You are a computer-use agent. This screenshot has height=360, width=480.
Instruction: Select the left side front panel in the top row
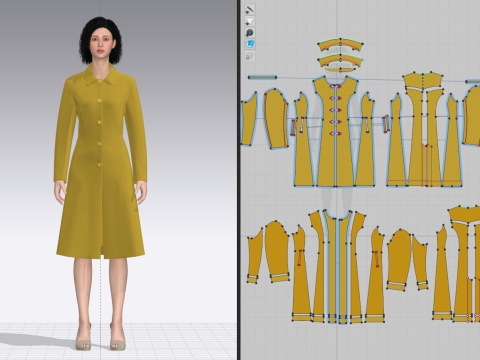(303, 143)
